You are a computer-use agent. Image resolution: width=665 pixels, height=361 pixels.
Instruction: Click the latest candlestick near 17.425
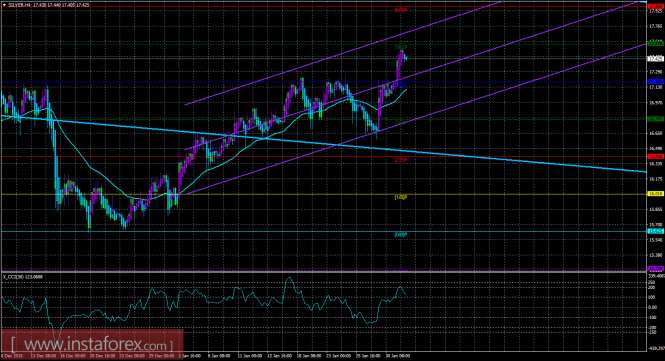pos(406,58)
